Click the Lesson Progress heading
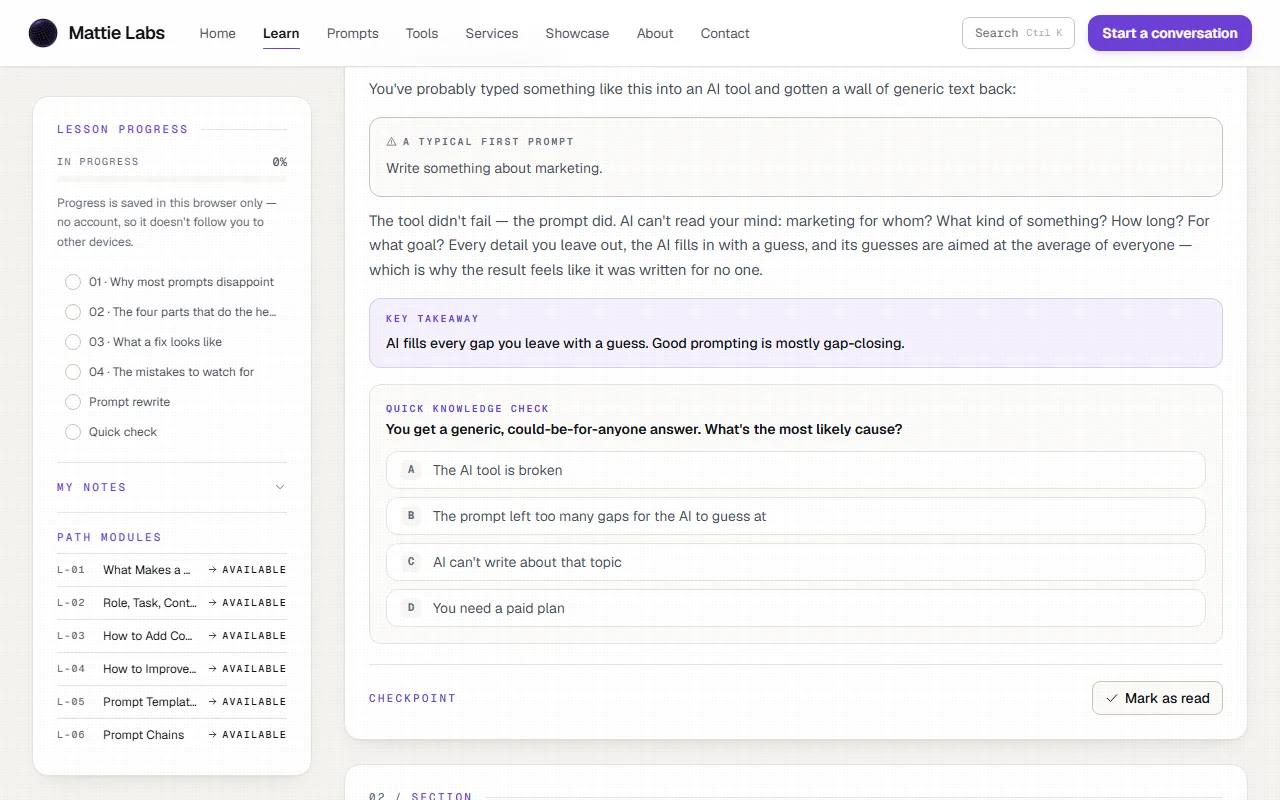 [x=122, y=129]
